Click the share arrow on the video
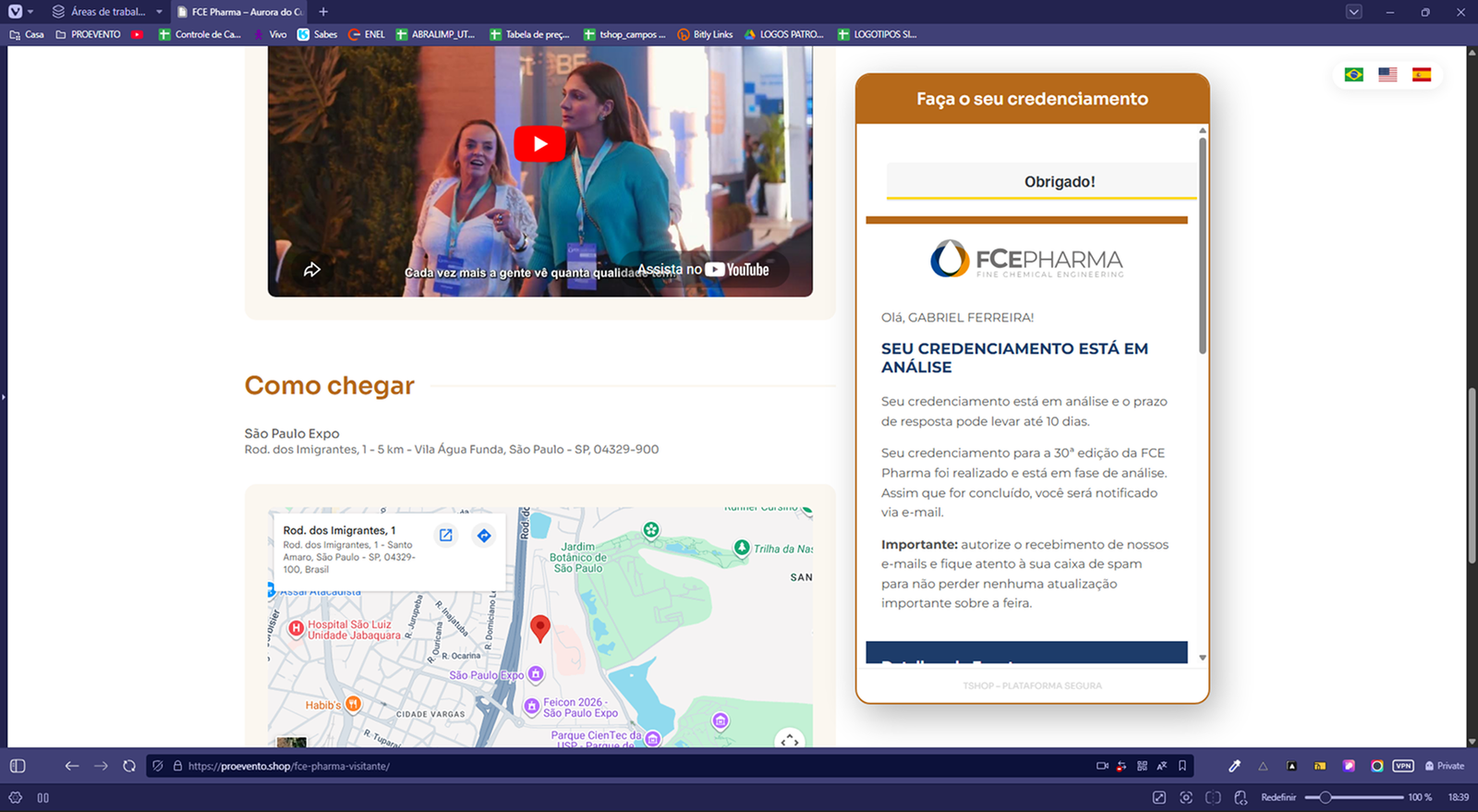Image resolution: width=1478 pixels, height=812 pixels. coord(312,270)
